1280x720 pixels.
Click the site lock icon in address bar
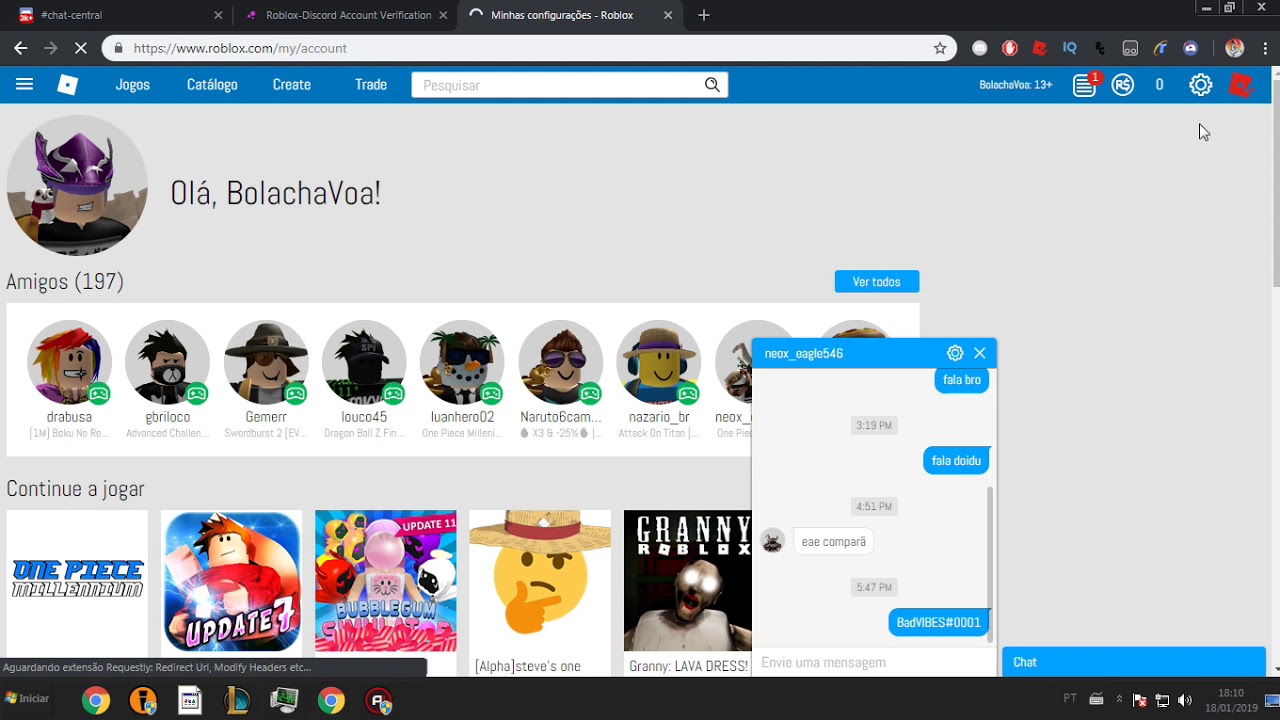pyautogui.click(x=119, y=48)
